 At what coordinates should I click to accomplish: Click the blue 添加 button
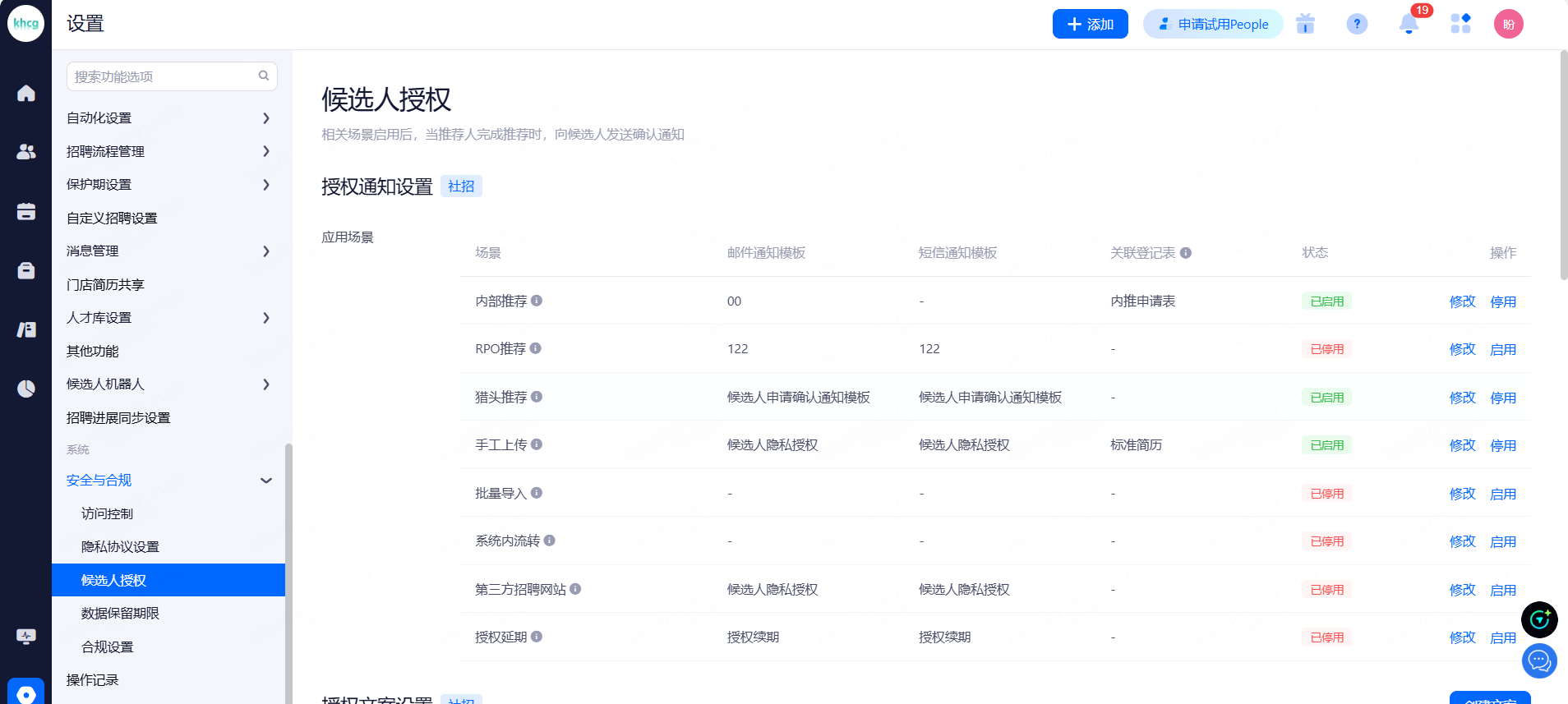(x=1090, y=24)
